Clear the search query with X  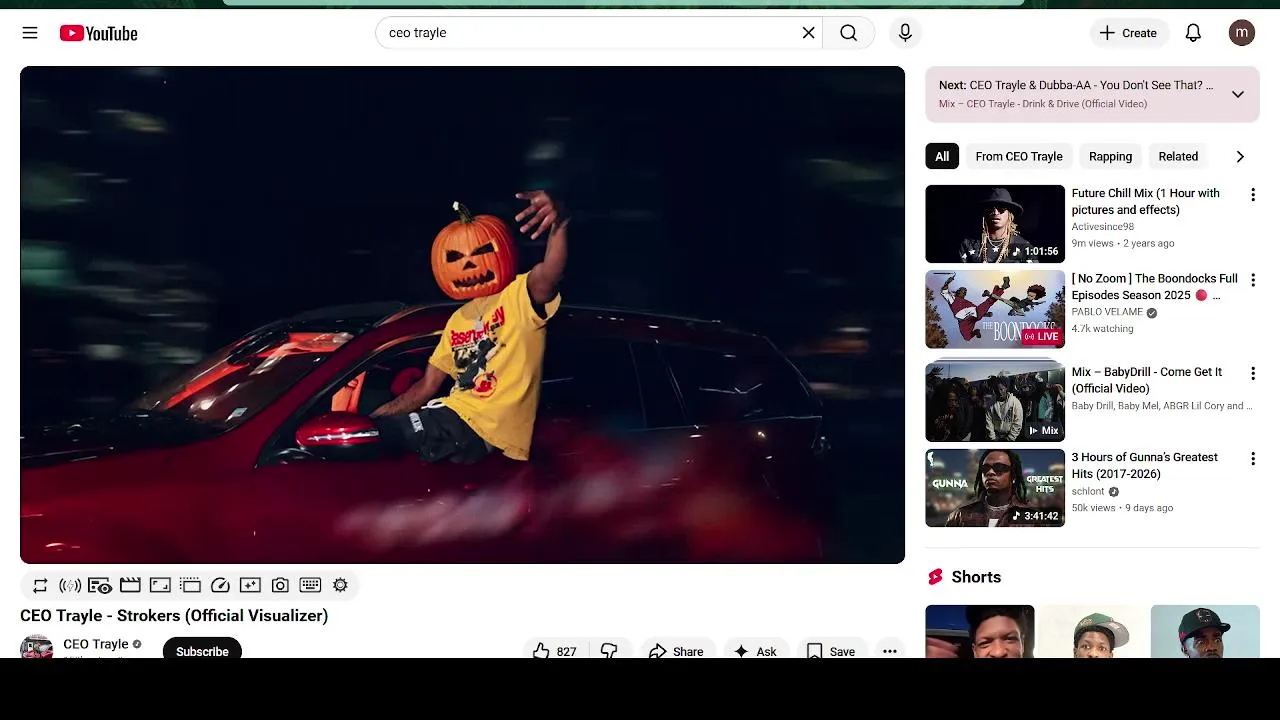808,33
